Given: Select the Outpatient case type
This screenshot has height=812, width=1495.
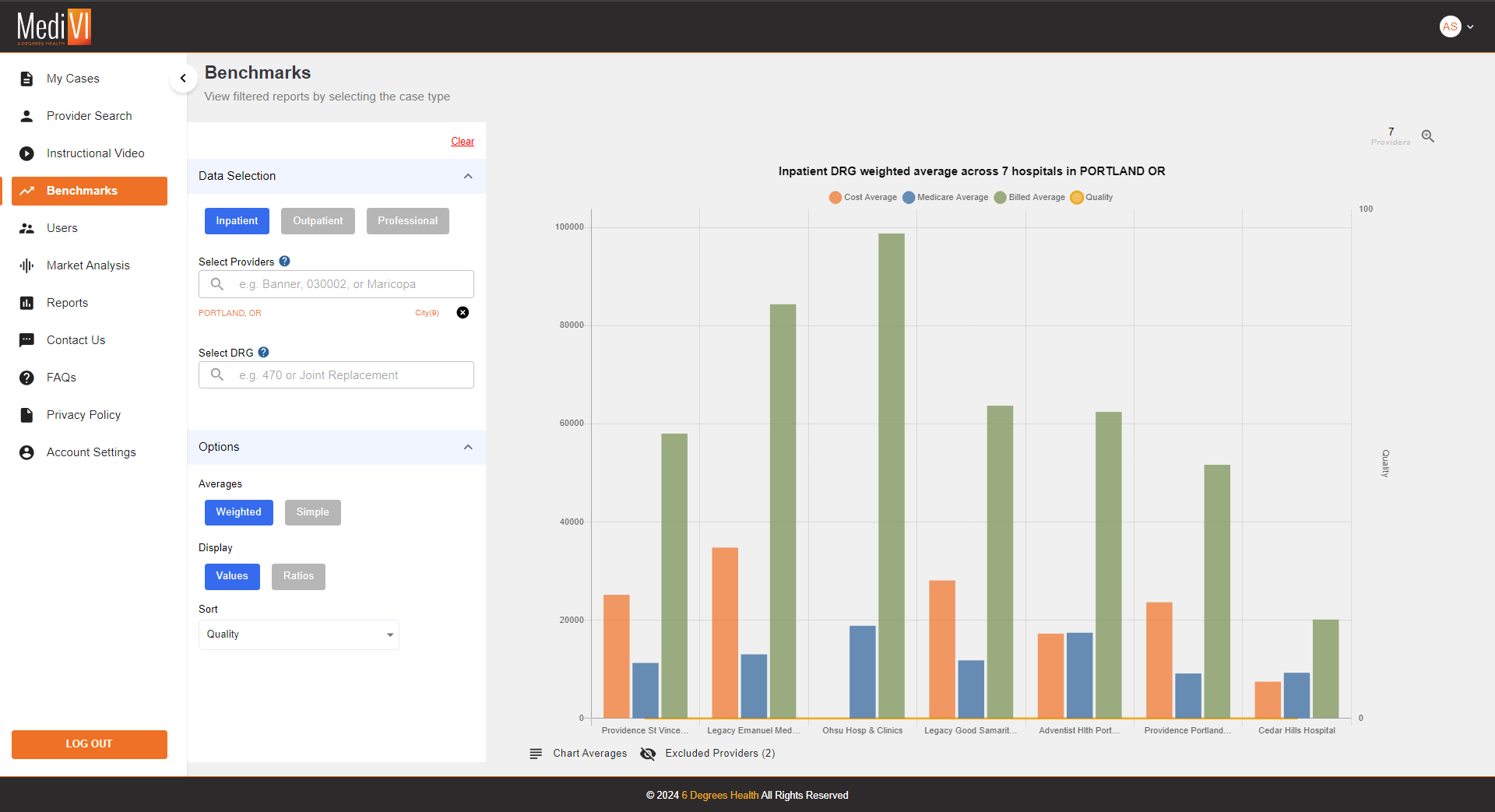Looking at the screenshot, I should click(x=318, y=221).
